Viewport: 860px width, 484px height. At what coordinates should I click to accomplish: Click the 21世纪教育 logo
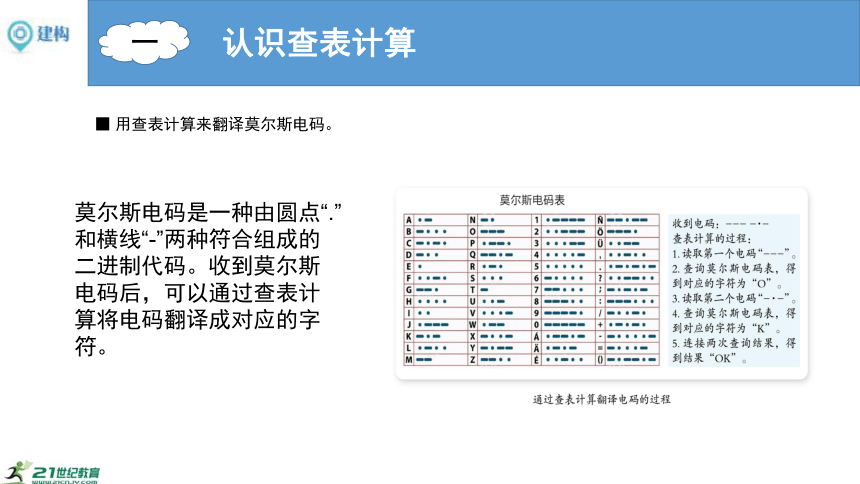coord(50,472)
